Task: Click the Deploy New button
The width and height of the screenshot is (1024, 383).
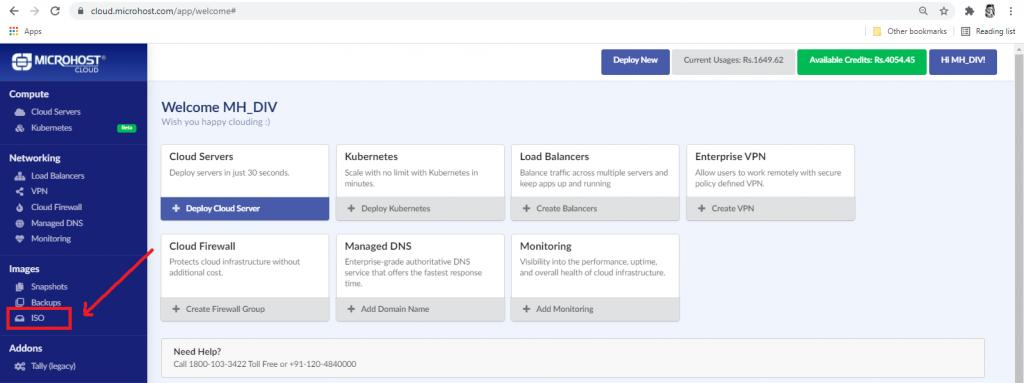Action: pyautogui.click(x=635, y=61)
